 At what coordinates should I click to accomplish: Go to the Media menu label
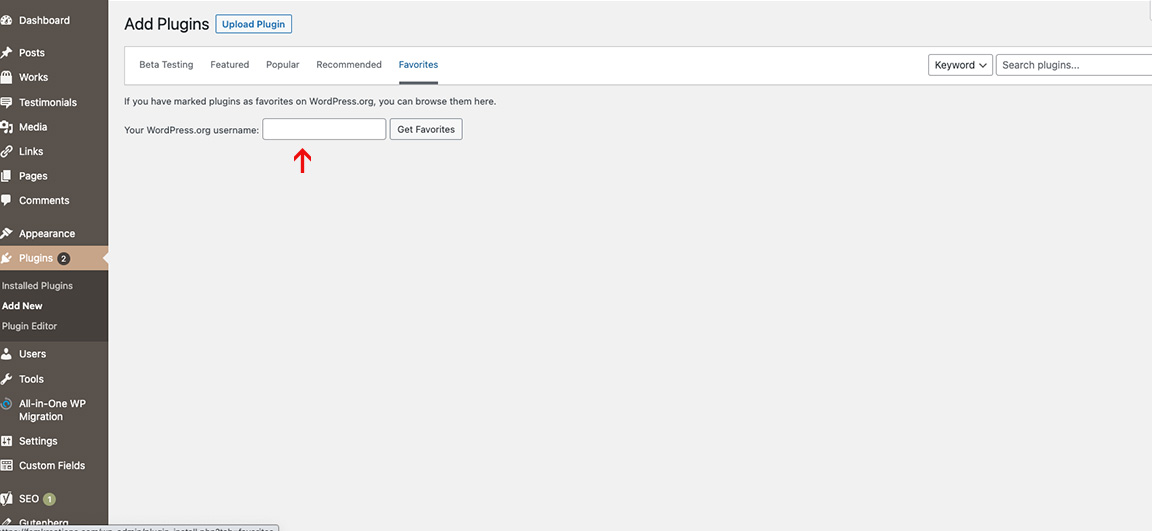33,127
